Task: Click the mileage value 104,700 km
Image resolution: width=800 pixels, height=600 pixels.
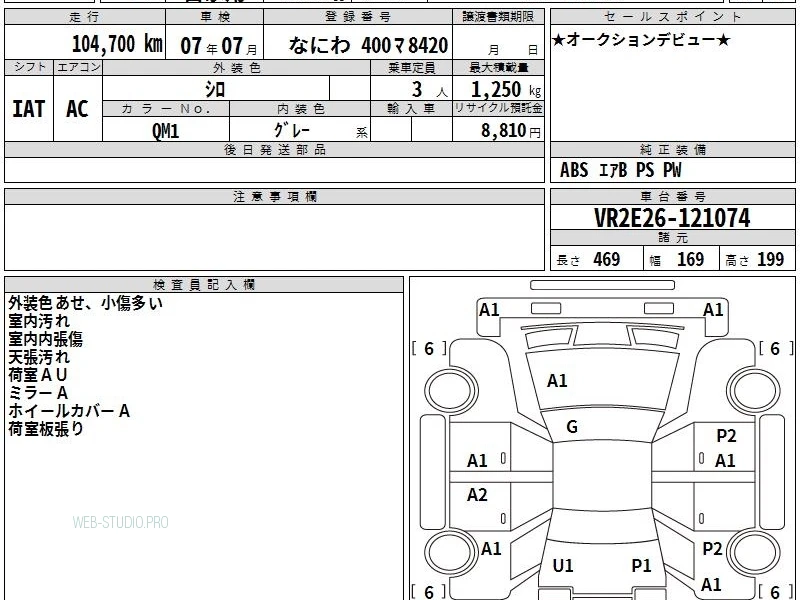Action: click(117, 44)
